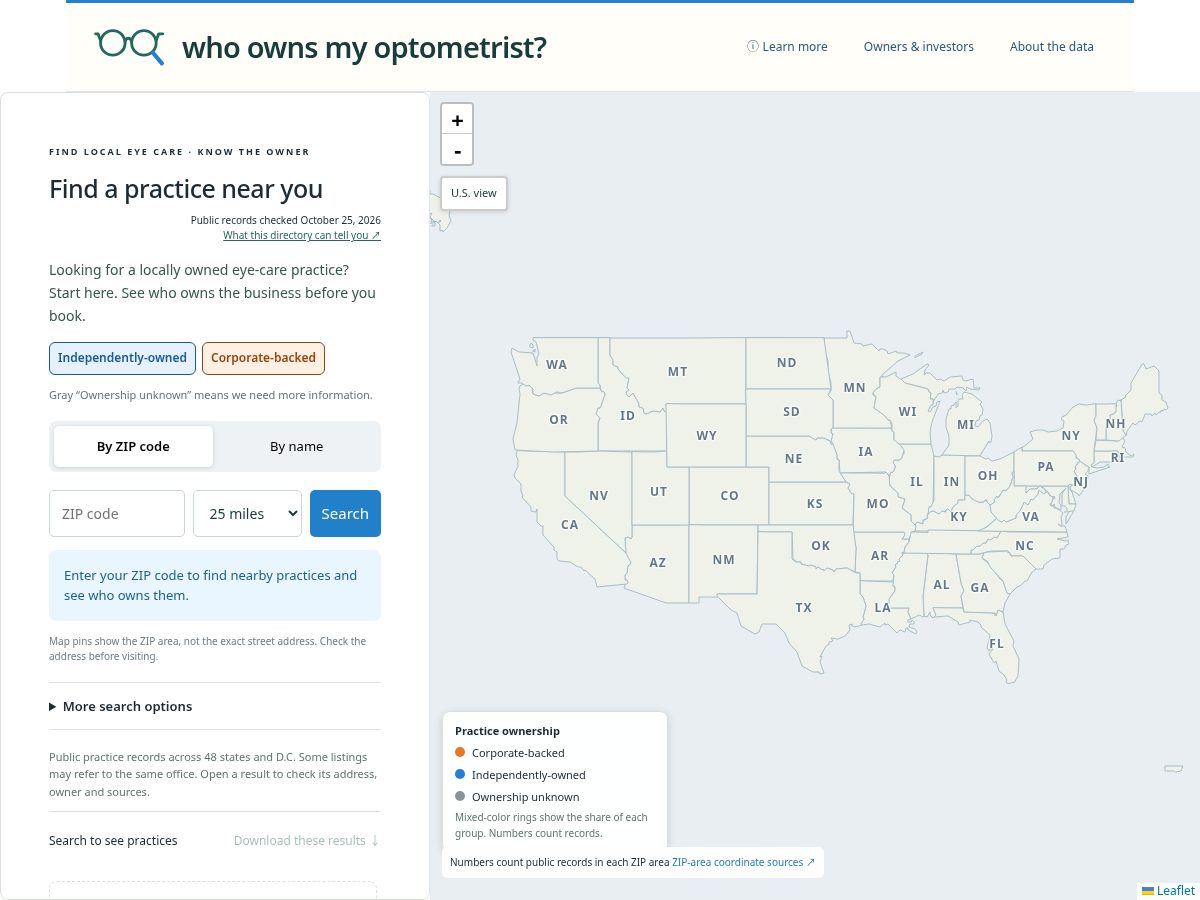Click Washington (WA) on the map
This screenshot has height=900, width=1200.
(x=557, y=365)
